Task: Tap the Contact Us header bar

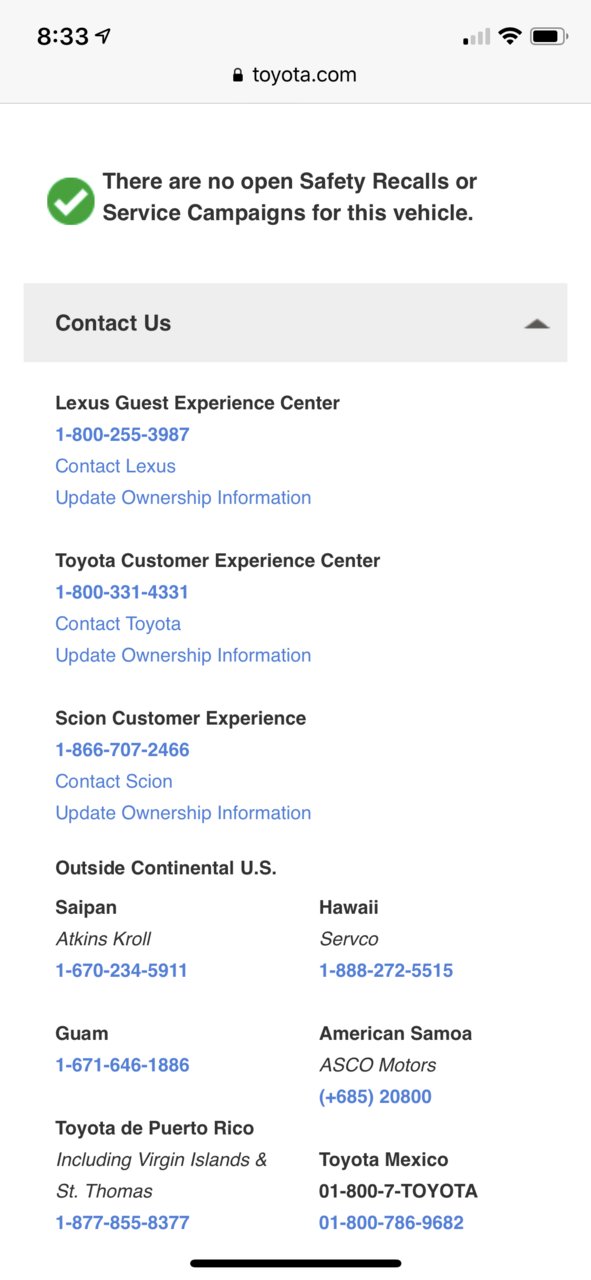Action: (x=295, y=322)
